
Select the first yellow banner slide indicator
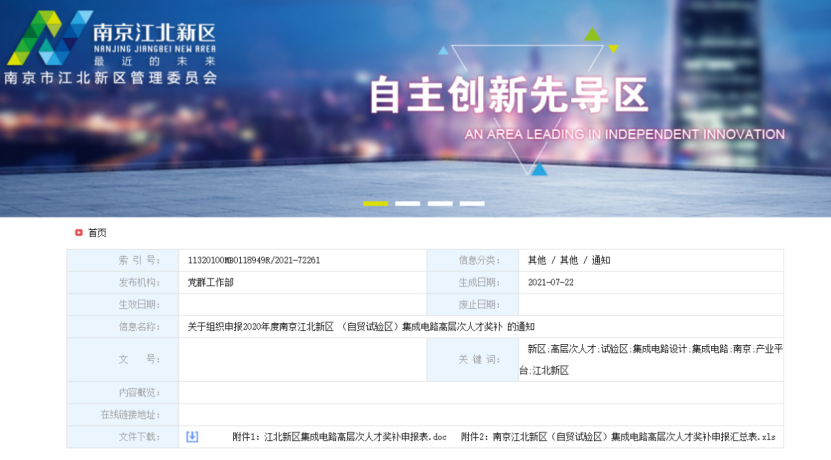(376, 204)
